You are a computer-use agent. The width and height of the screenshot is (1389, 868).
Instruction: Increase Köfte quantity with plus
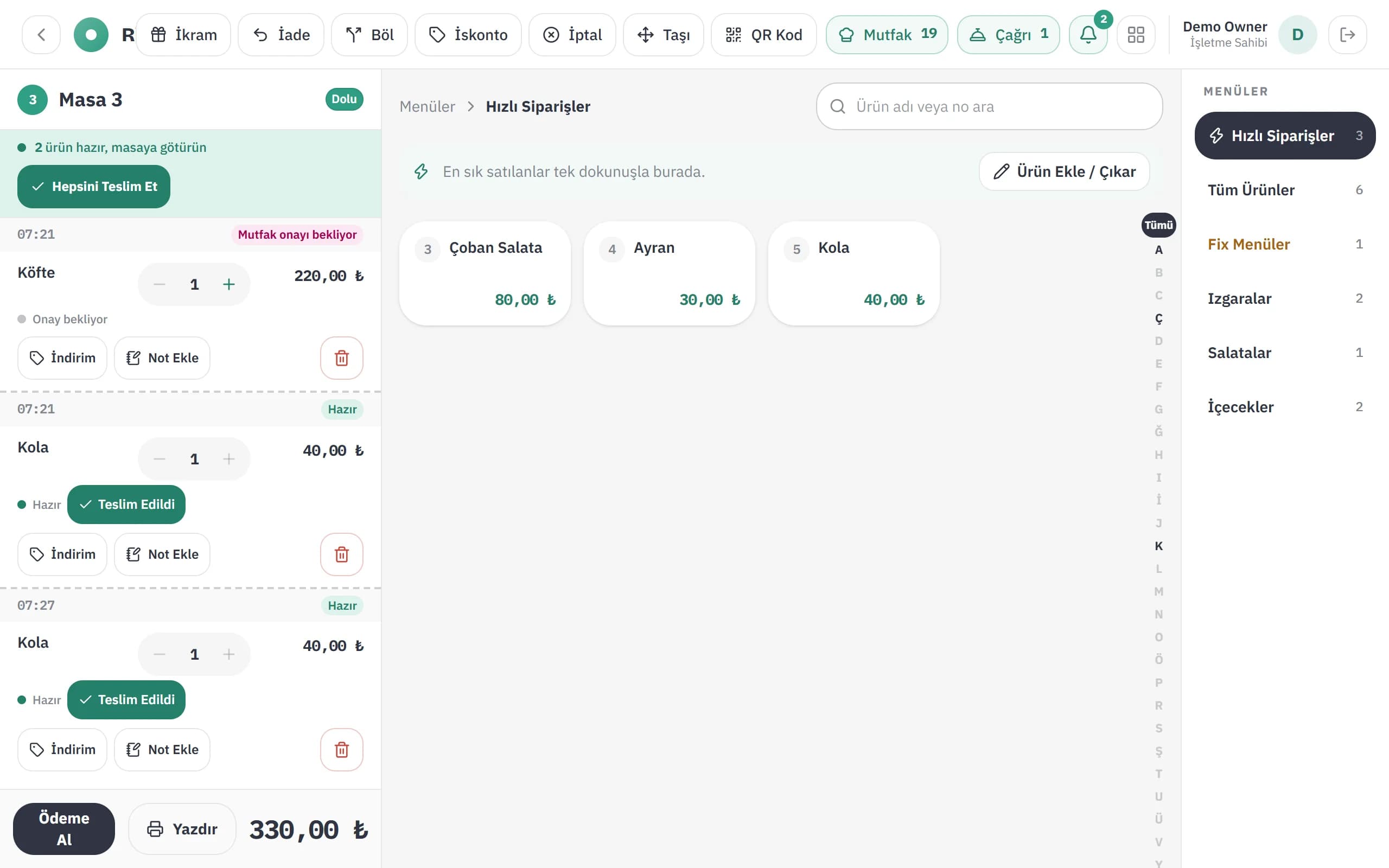pyautogui.click(x=228, y=284)
